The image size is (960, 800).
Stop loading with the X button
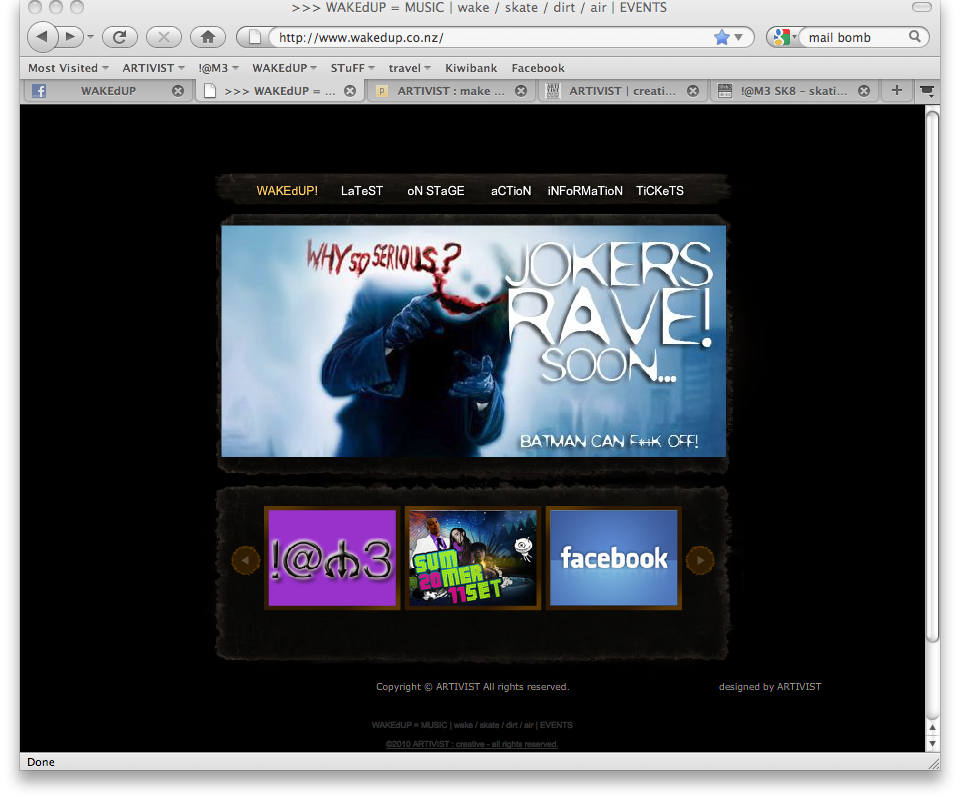(x=163, y=37)
